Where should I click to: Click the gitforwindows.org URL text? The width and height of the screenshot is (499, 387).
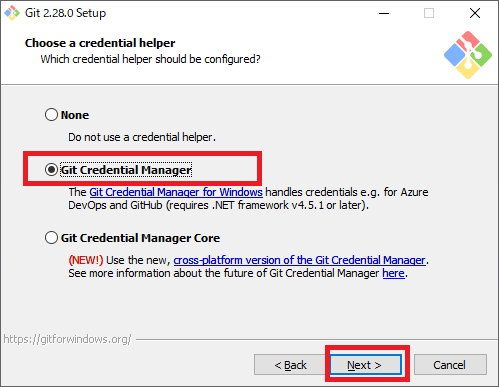click(x=67, y=339)
